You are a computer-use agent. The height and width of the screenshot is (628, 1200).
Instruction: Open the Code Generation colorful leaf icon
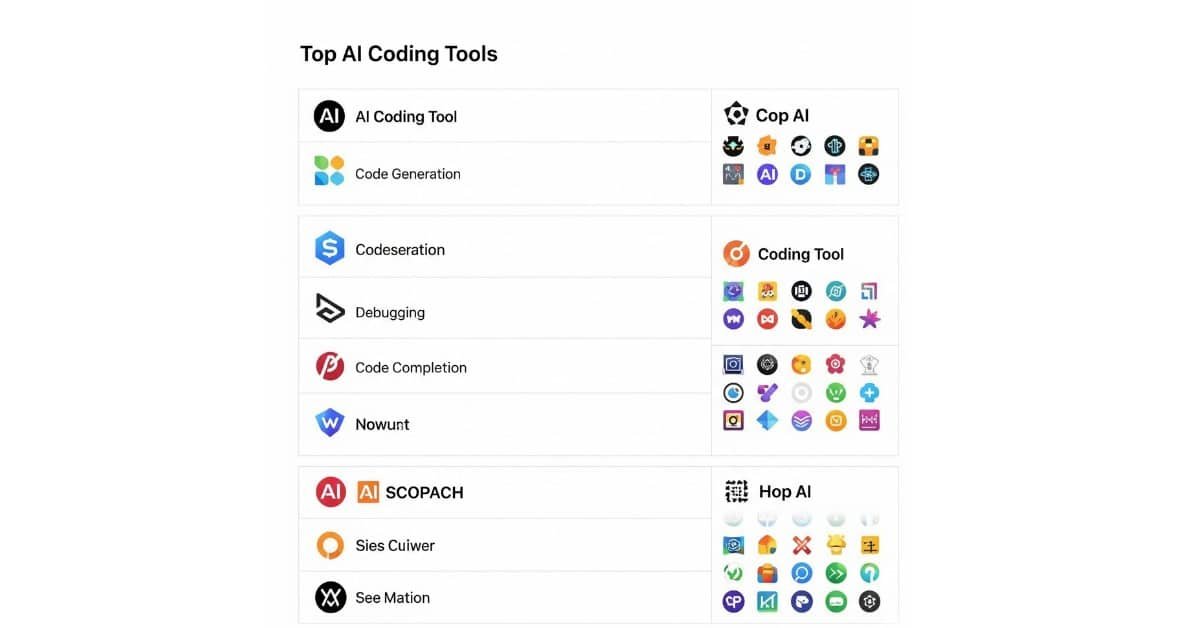pos(329,171)
